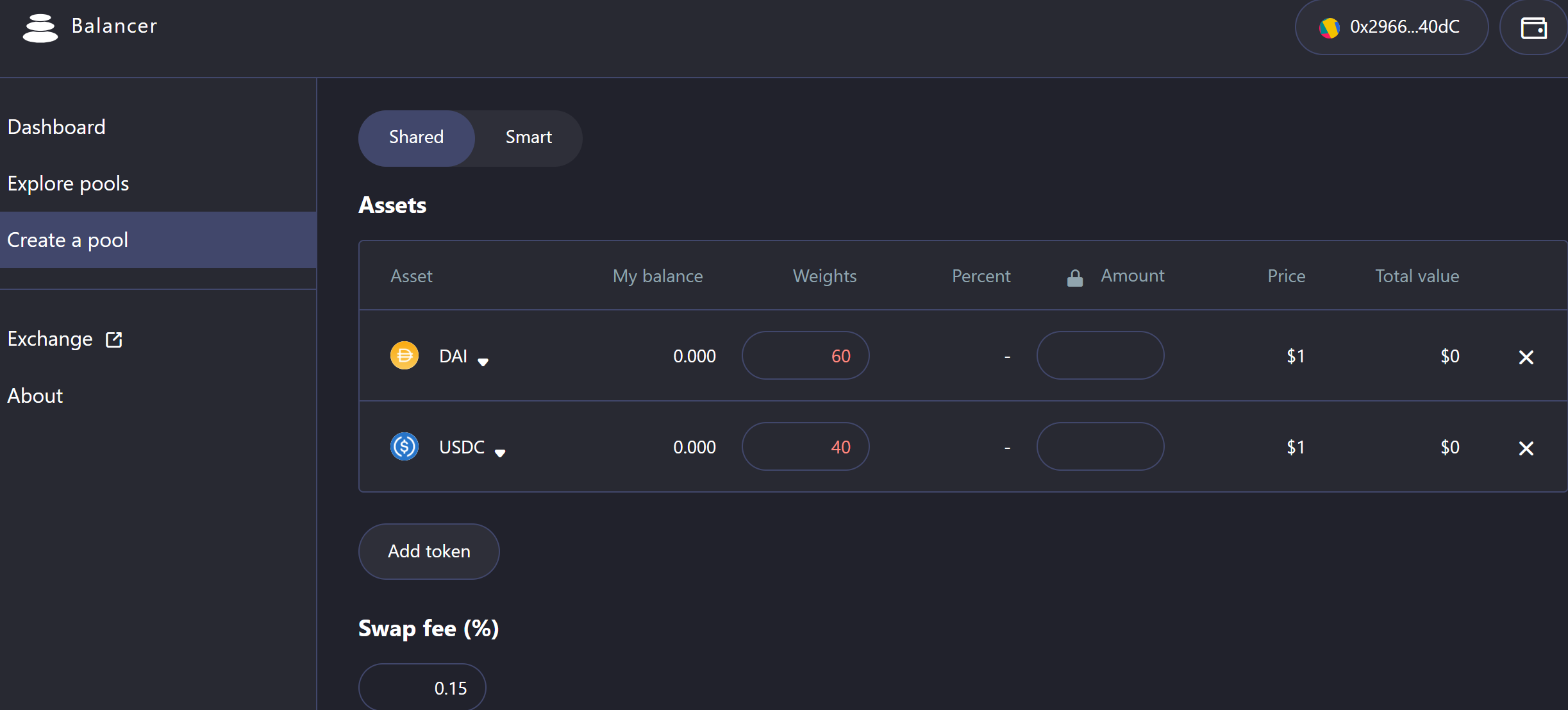Select the Shared pool type
Screen dimensions: 1568x710
417,138
